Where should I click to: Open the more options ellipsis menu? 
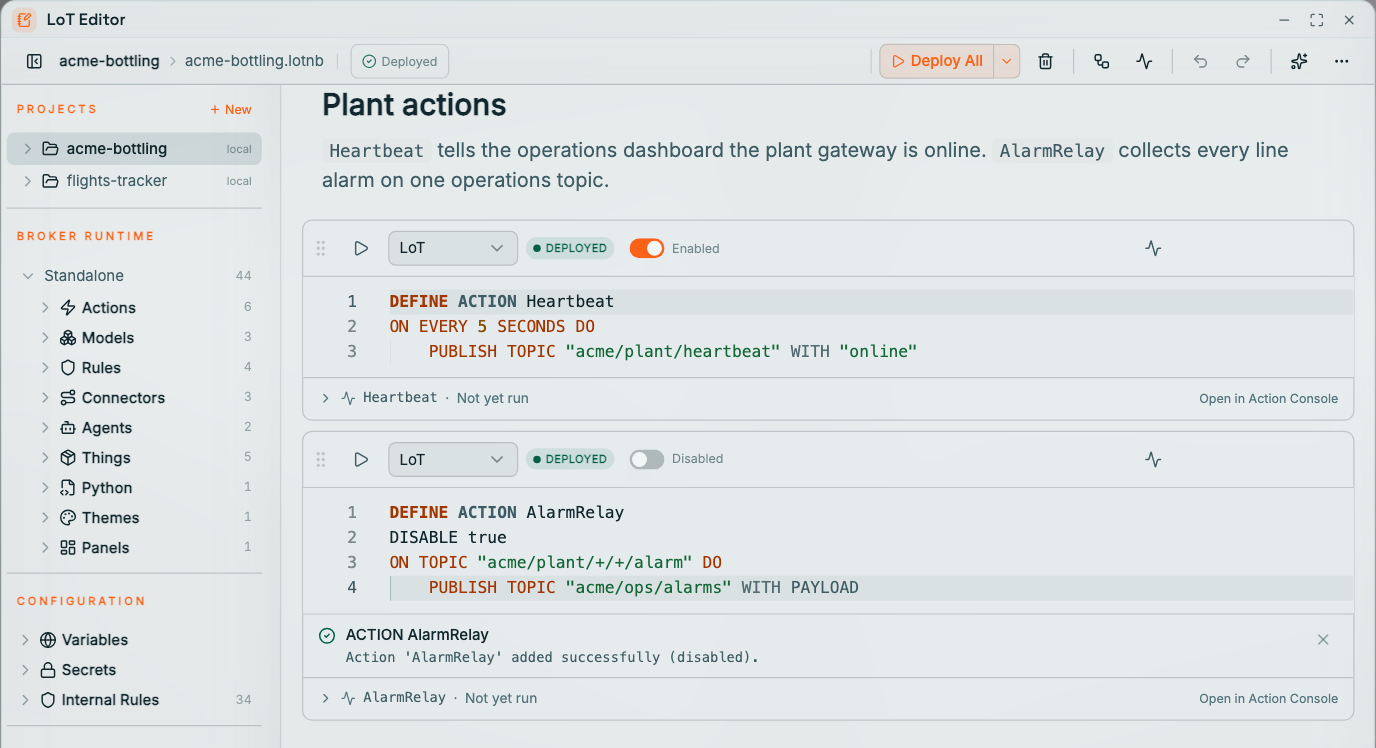1342,61
